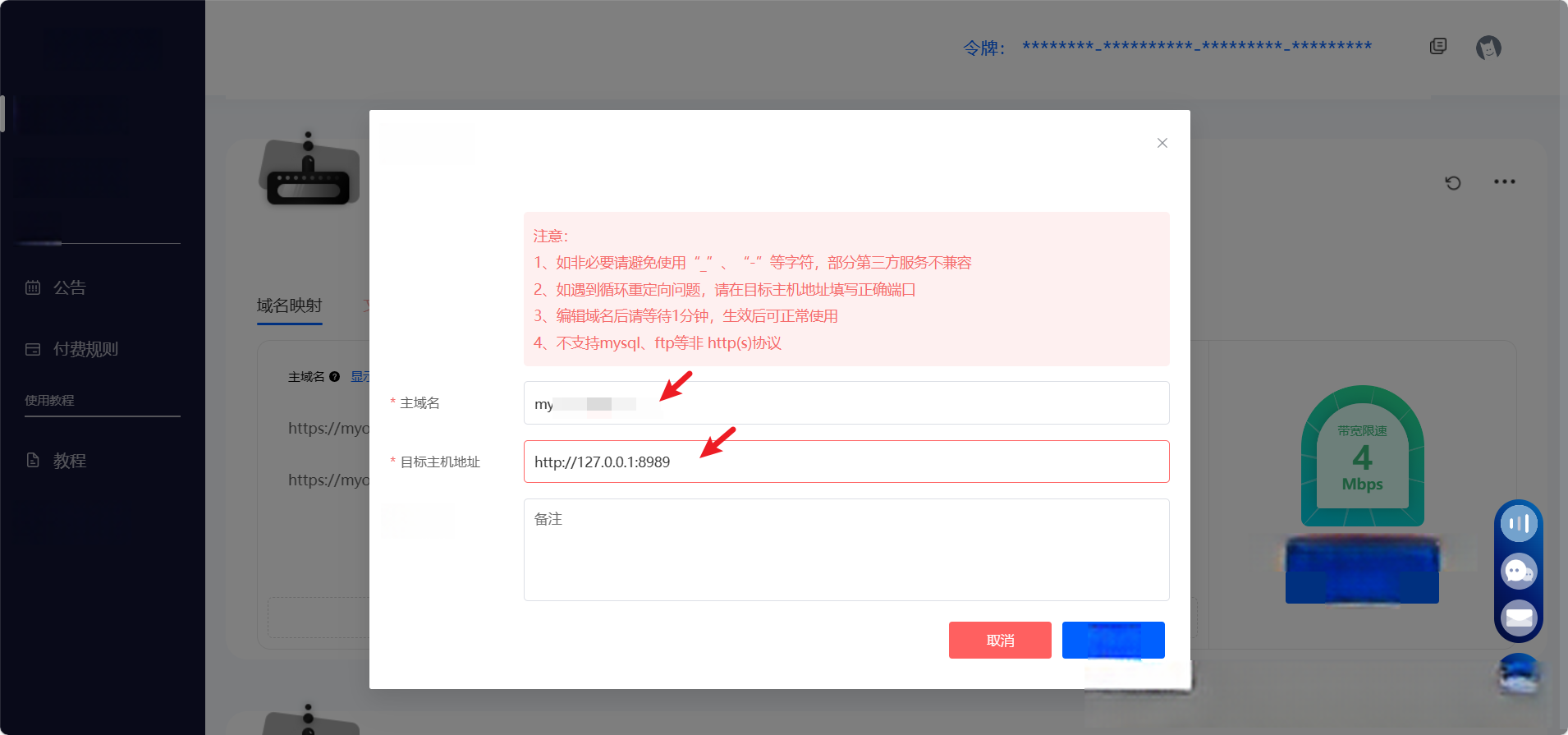The height and width of the screenshot is (735, 1568).
Task: Click the card icon beside 付费规则
Action: (33, 349)
